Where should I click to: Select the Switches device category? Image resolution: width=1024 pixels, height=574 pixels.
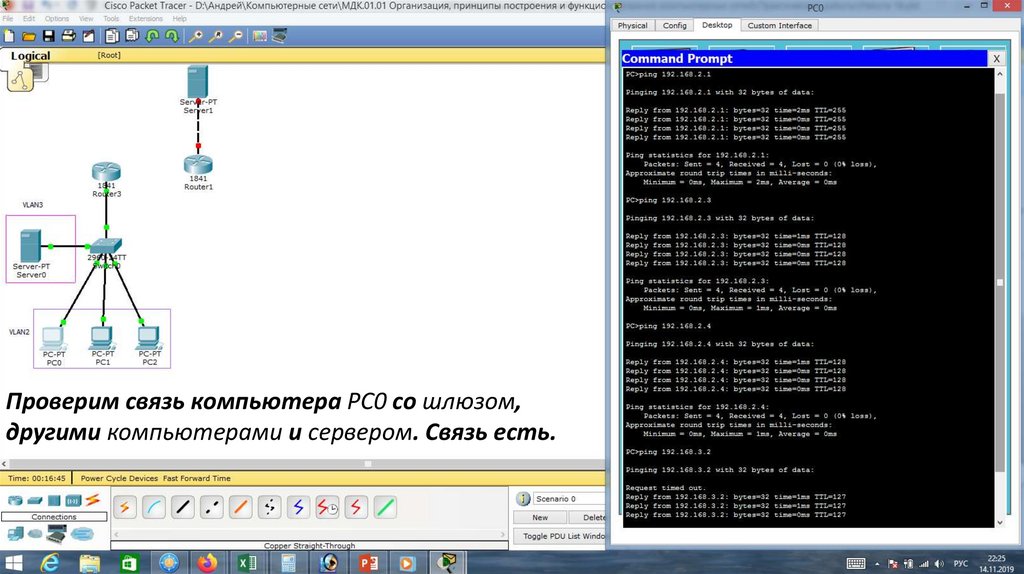coord(35,501)
